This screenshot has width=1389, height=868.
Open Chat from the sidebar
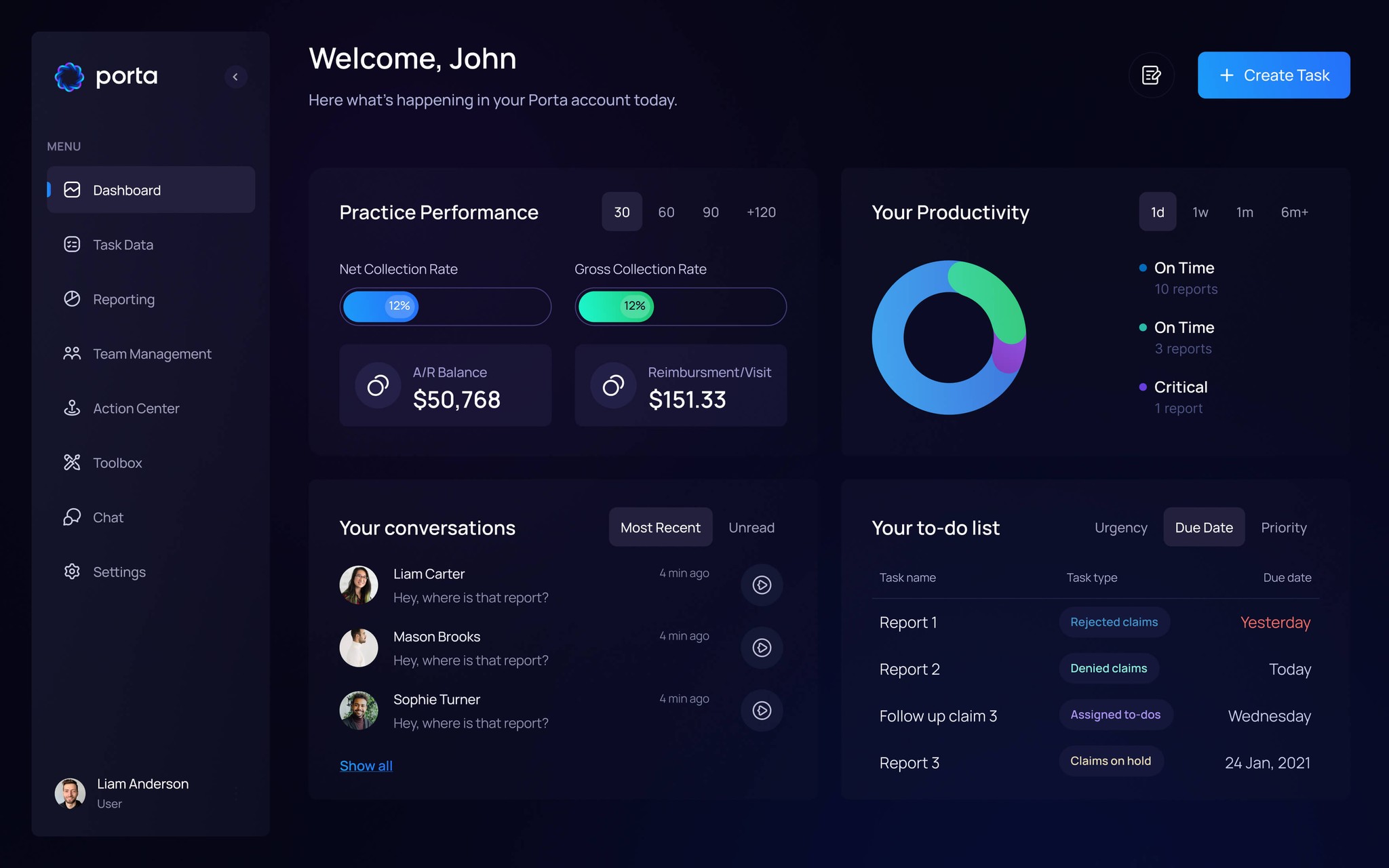pyautogui.click(x=108, y=517)
